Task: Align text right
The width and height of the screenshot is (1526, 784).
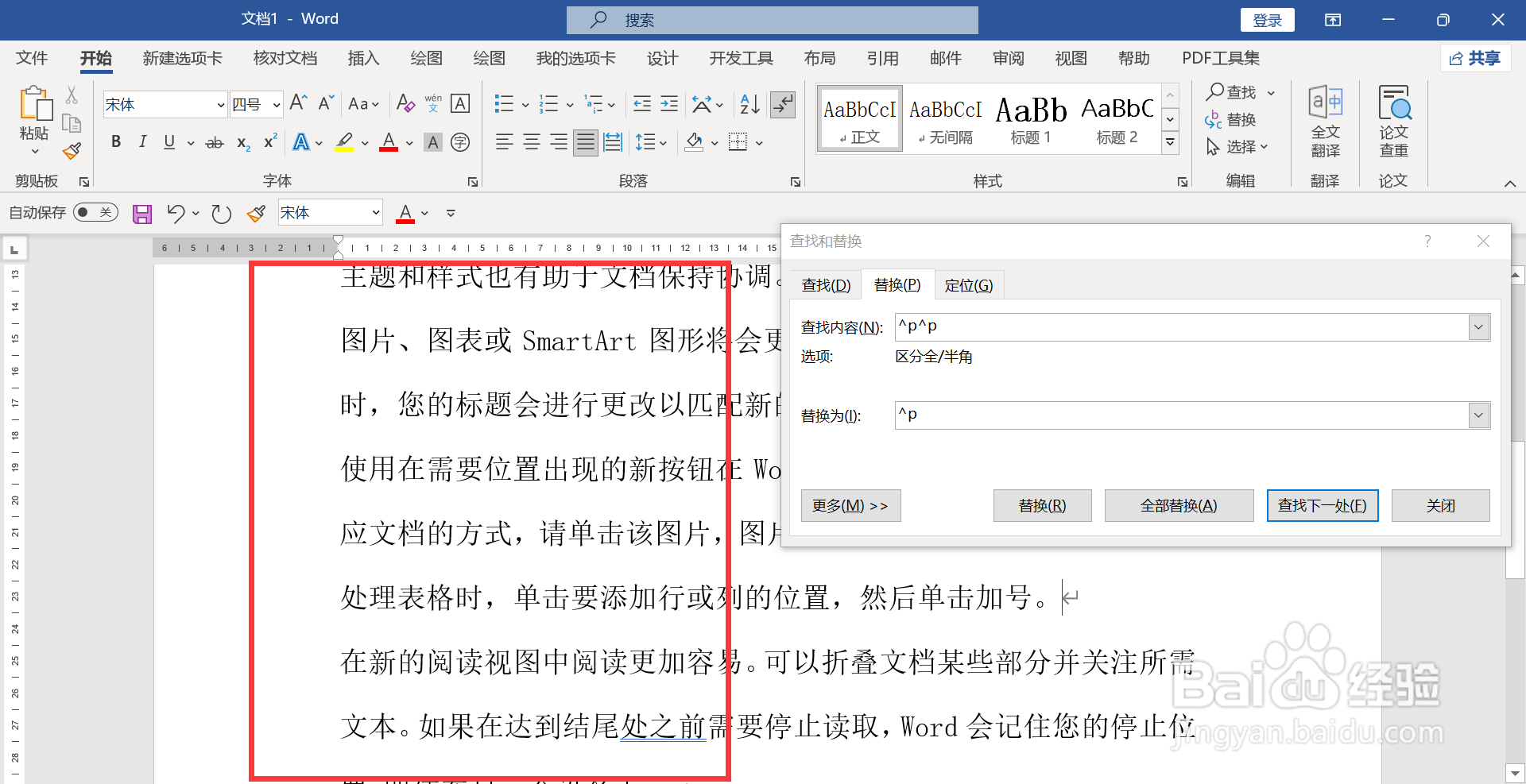Action: coord(559,142)
